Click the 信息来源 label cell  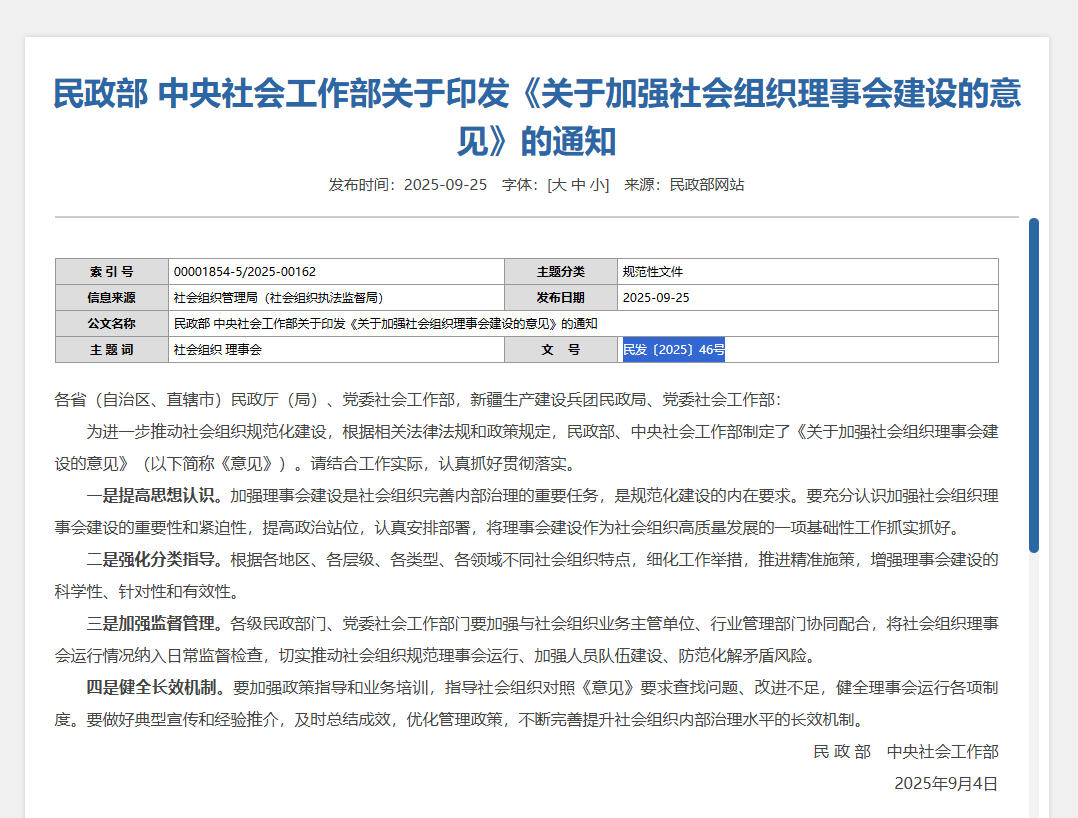[111, 298]
